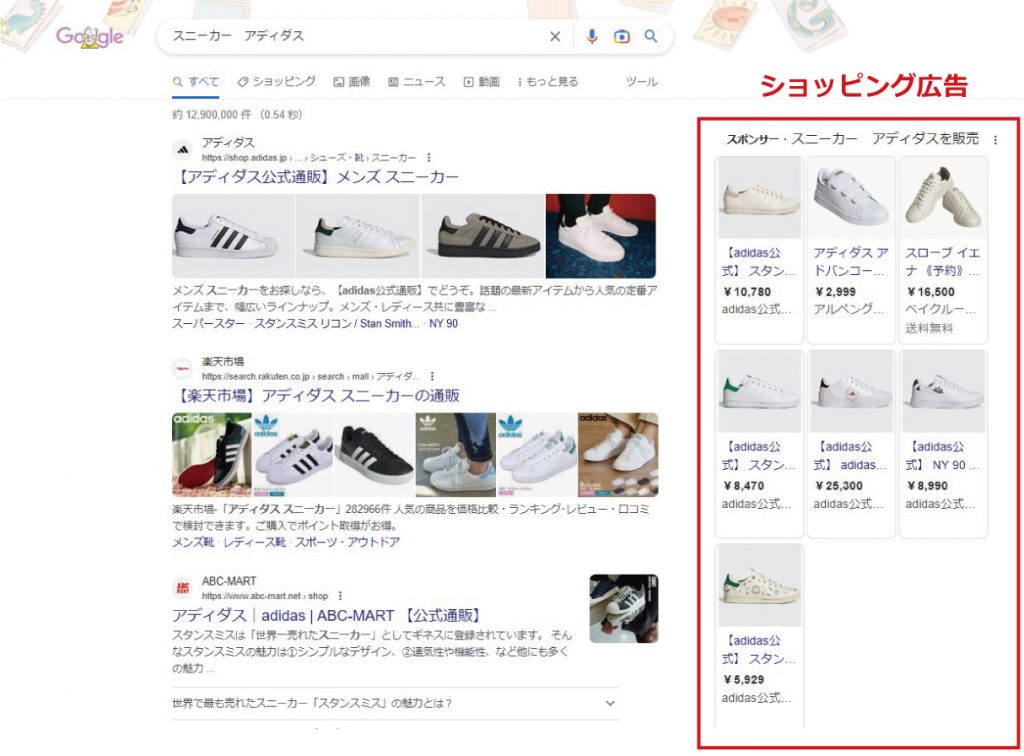Open the ツール options
Viewport: 1024px width, 756px height.
point(641,82)
